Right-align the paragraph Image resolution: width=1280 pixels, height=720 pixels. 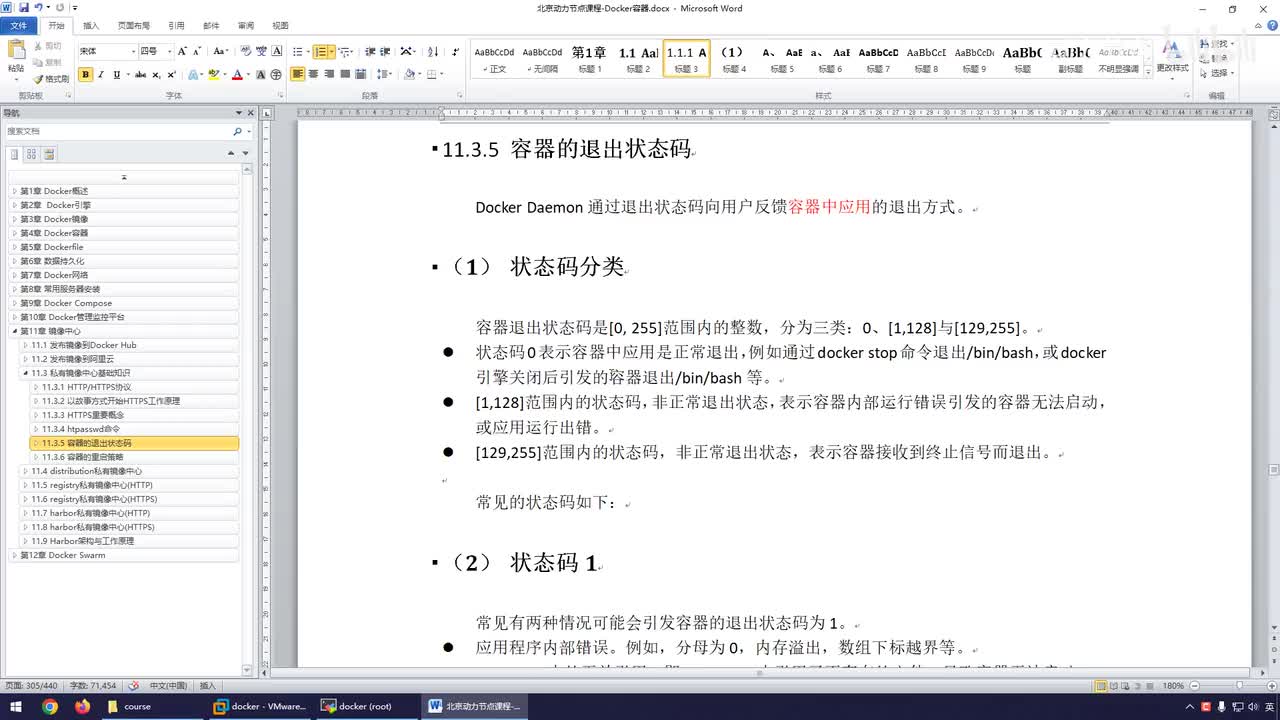point(329,75)
